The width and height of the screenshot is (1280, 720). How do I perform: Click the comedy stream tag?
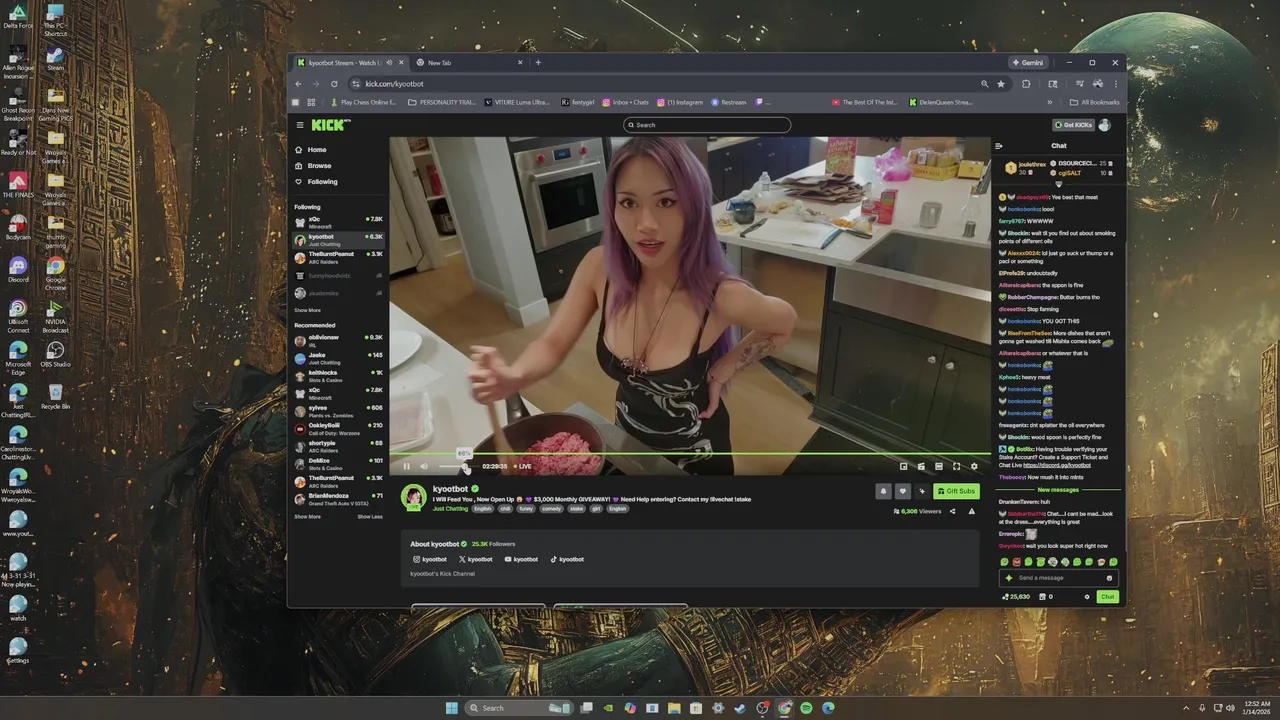coord(552,508)
